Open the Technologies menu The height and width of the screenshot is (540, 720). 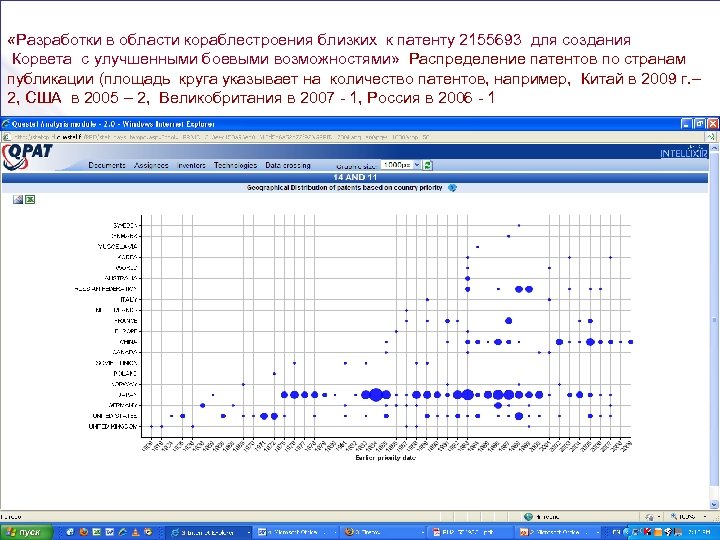coord(235,165)
